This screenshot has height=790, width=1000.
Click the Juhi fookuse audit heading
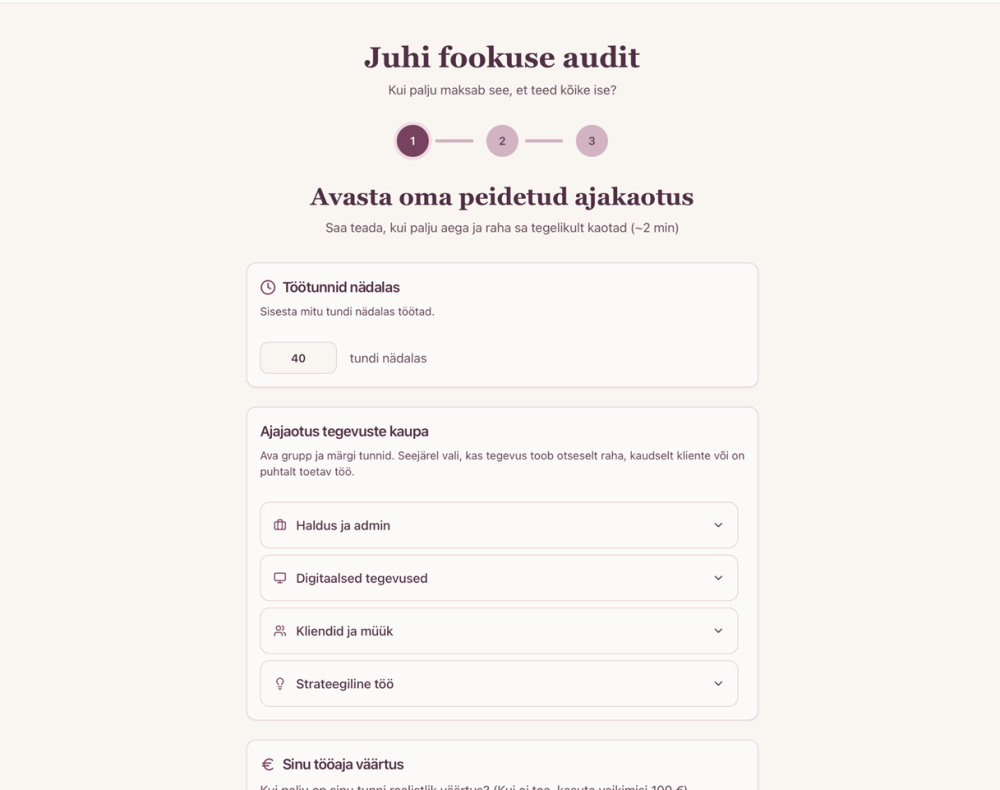[501, 58]
